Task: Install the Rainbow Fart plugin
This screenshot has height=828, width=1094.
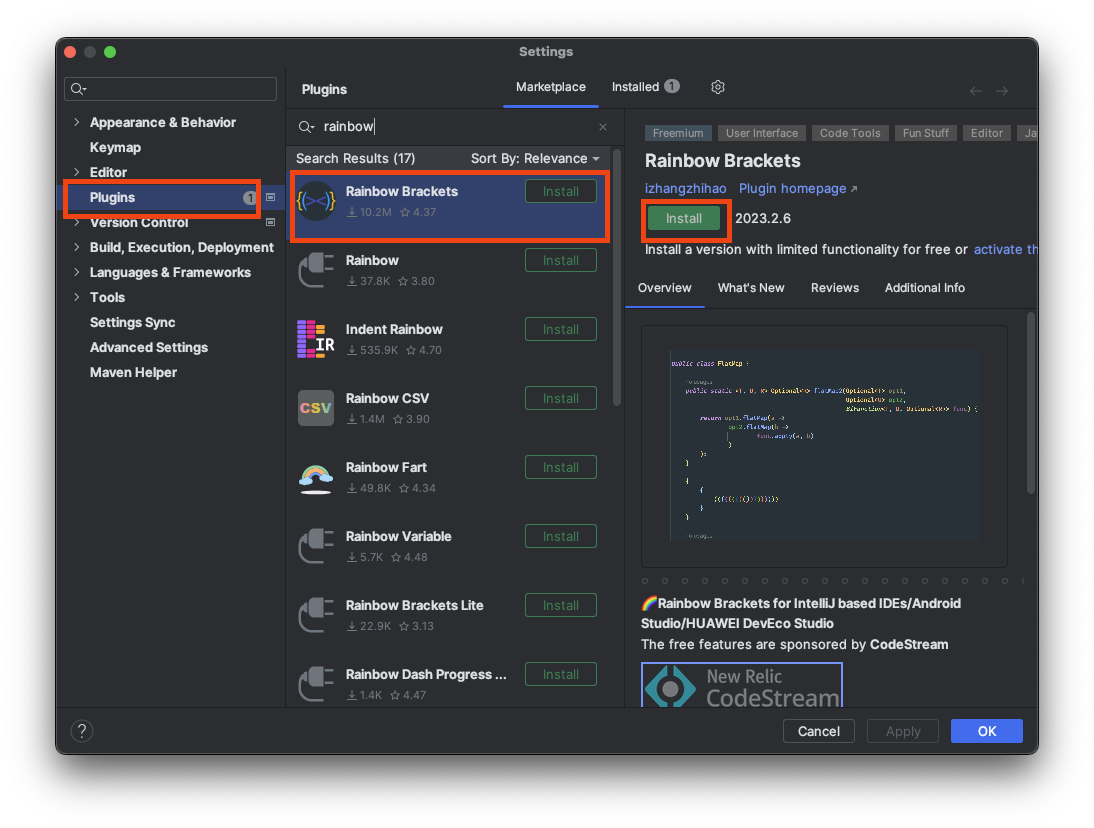Action: pyautogui.click(x=561, y=468)
